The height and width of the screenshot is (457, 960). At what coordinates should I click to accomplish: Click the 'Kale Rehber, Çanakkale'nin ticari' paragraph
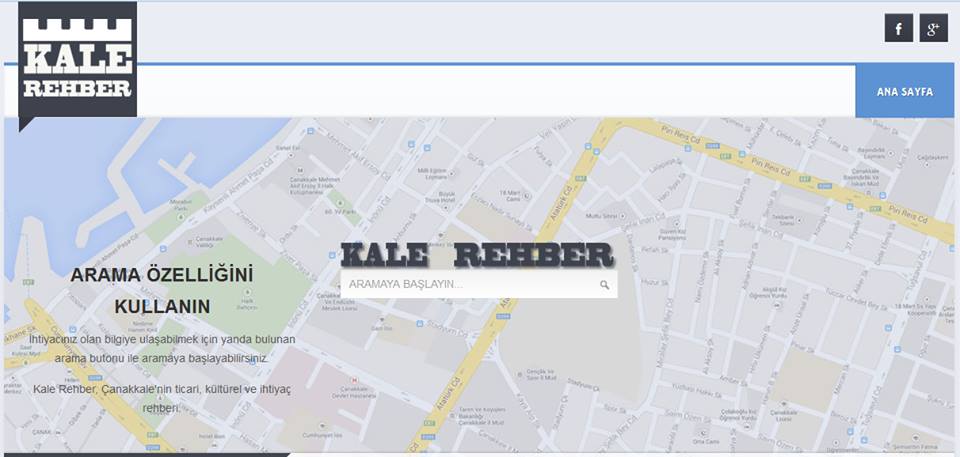coord(162,399)
